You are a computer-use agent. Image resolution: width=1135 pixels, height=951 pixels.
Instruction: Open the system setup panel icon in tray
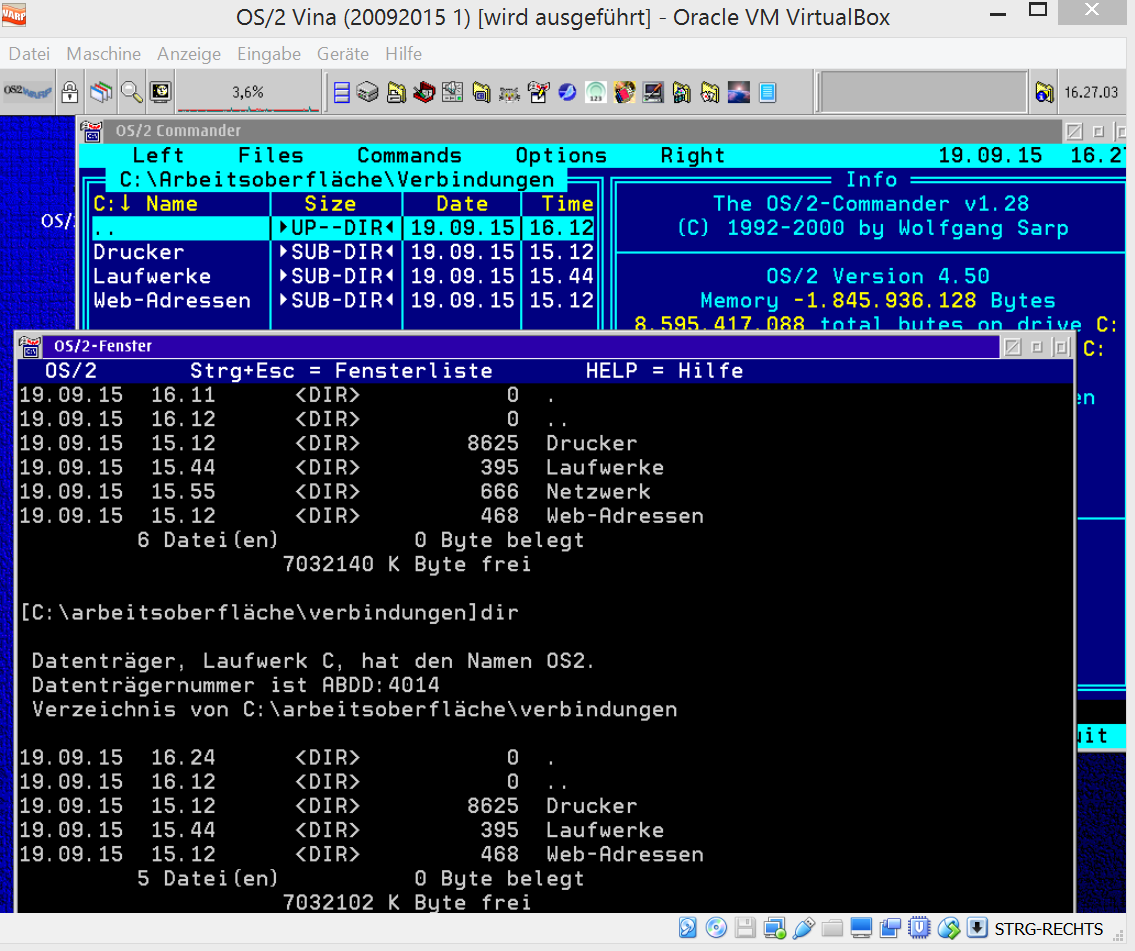click(x=452, y=93)
